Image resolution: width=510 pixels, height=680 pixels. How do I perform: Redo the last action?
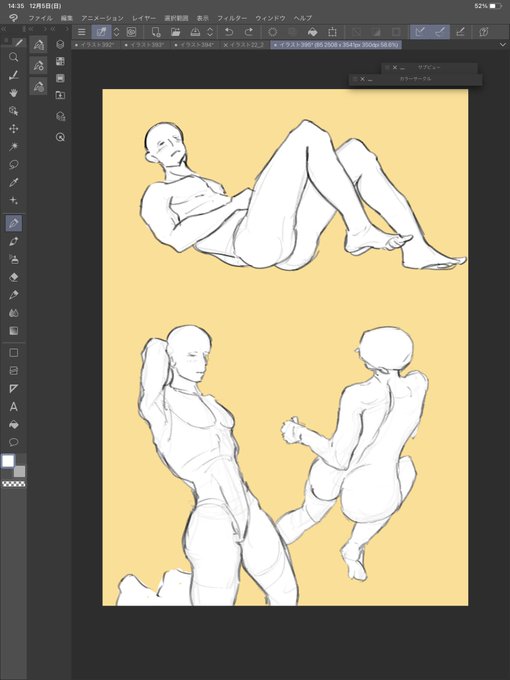(x=248, y=32)
